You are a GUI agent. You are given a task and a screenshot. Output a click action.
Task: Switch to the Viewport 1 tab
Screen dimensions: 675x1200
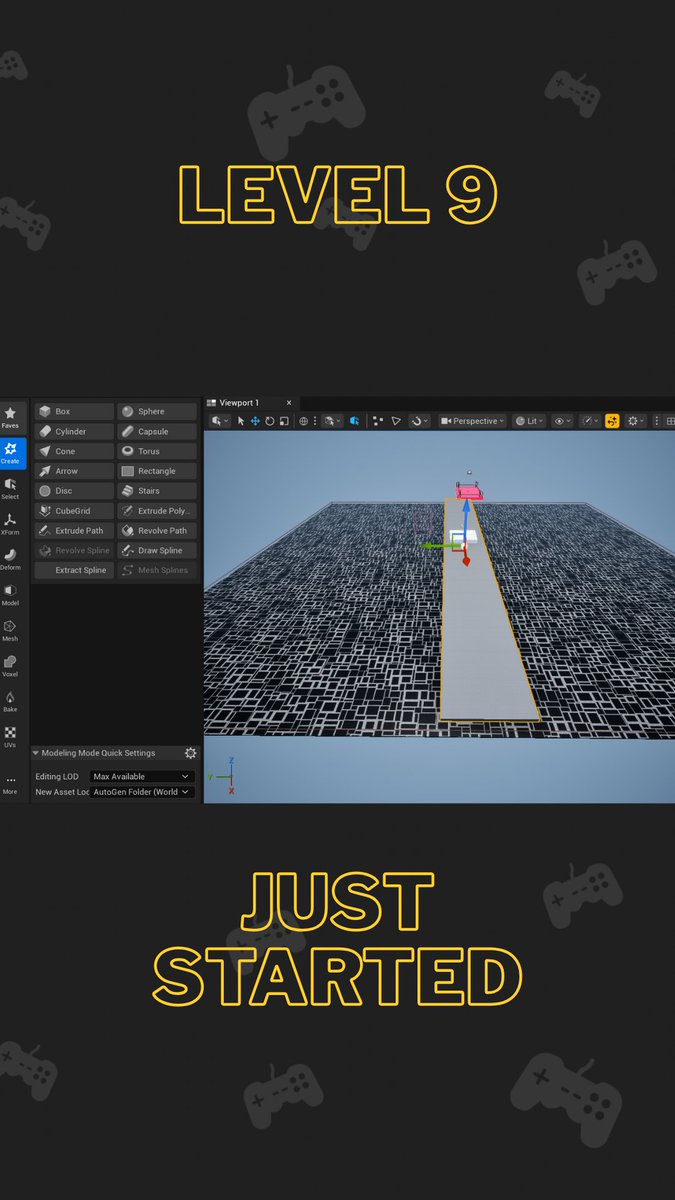(239, 402)
